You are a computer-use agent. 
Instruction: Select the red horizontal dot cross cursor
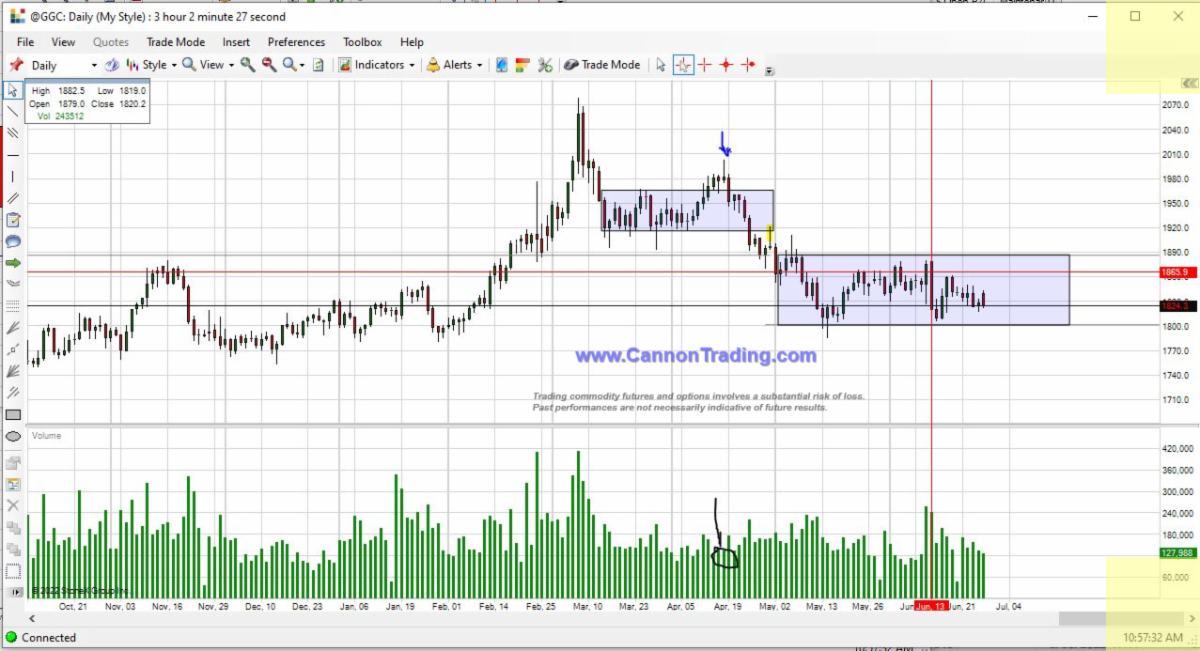(x=748, y=65)
